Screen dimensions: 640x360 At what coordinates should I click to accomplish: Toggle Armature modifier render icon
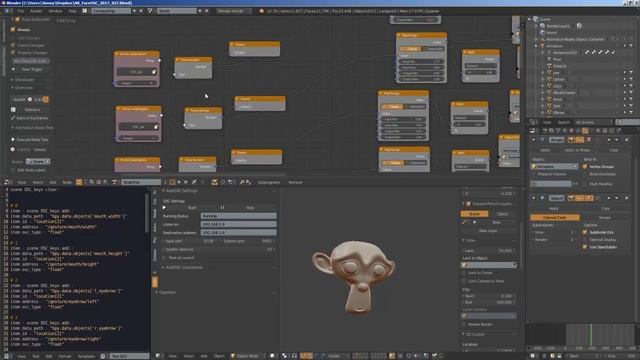point(571,140)
